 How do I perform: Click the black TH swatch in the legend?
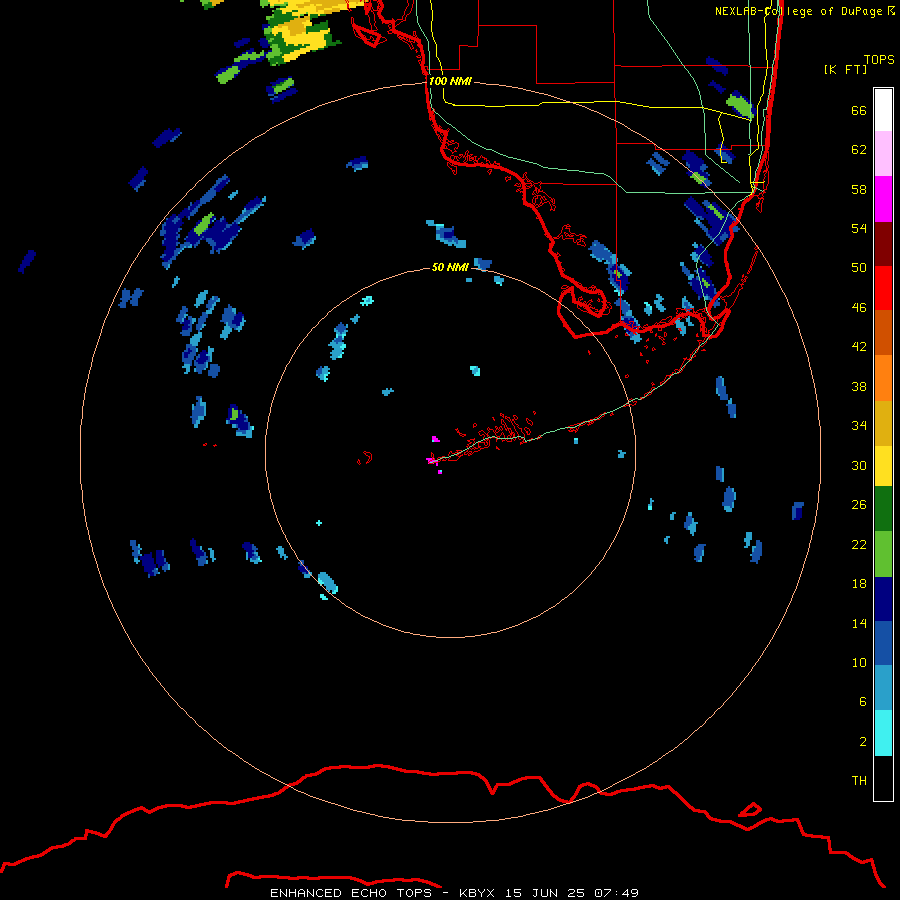883,778
